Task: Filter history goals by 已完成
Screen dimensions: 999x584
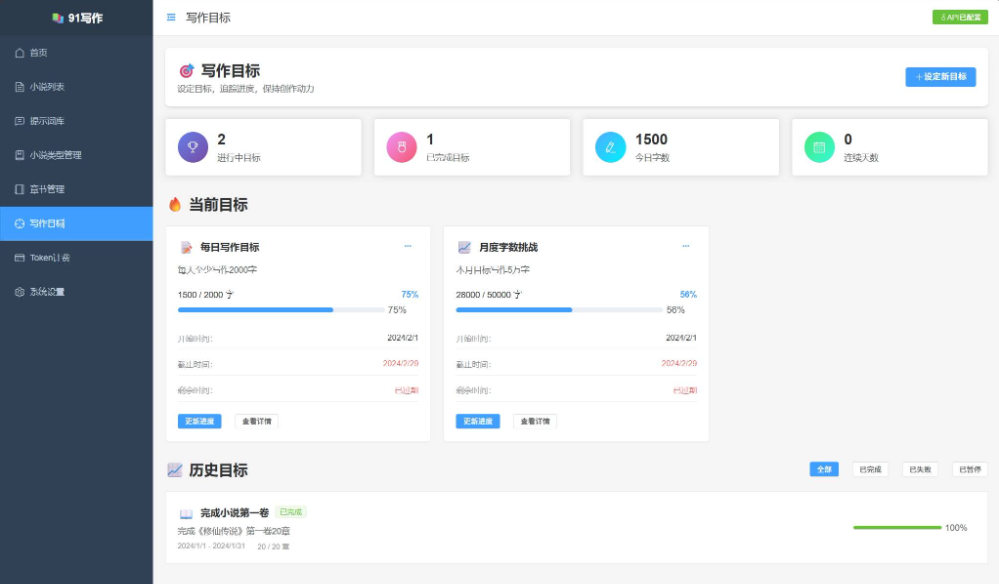Action: click(870, 469)
